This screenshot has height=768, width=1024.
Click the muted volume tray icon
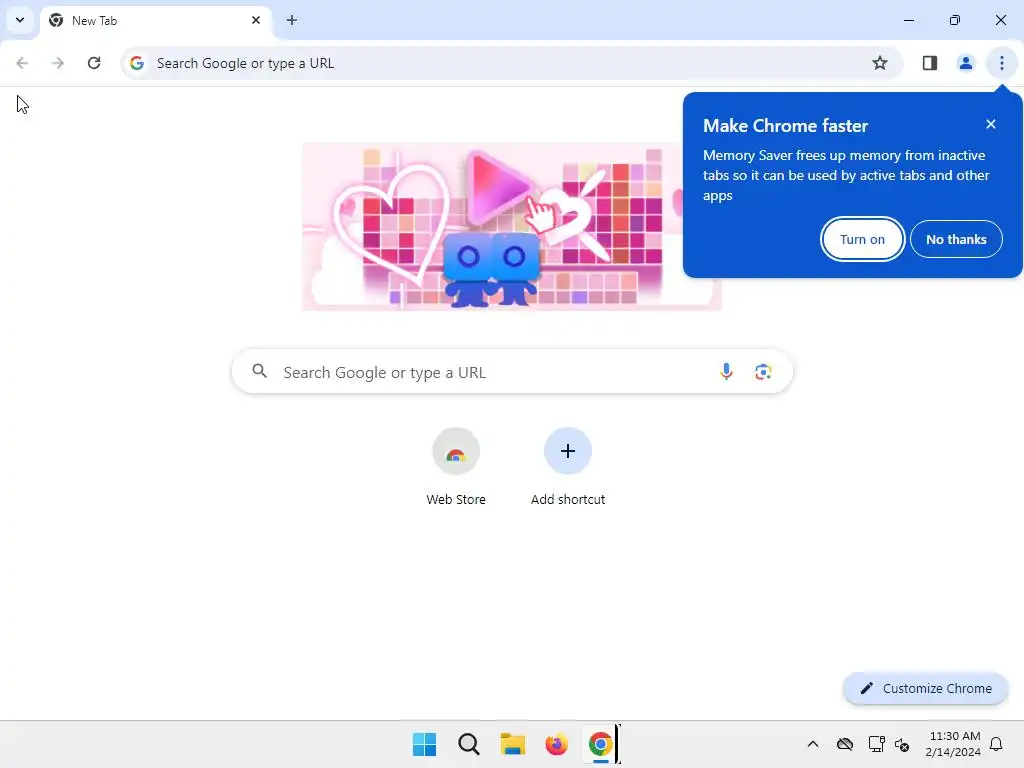coord(903,744)
